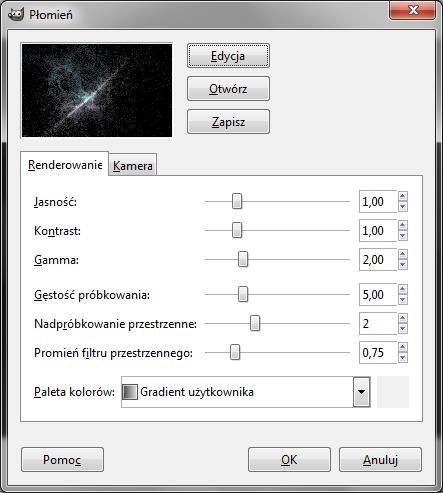Screen dimensions: 443x493
Task: Click the flame preview thumbnail
Action: (x=97, y=90)
